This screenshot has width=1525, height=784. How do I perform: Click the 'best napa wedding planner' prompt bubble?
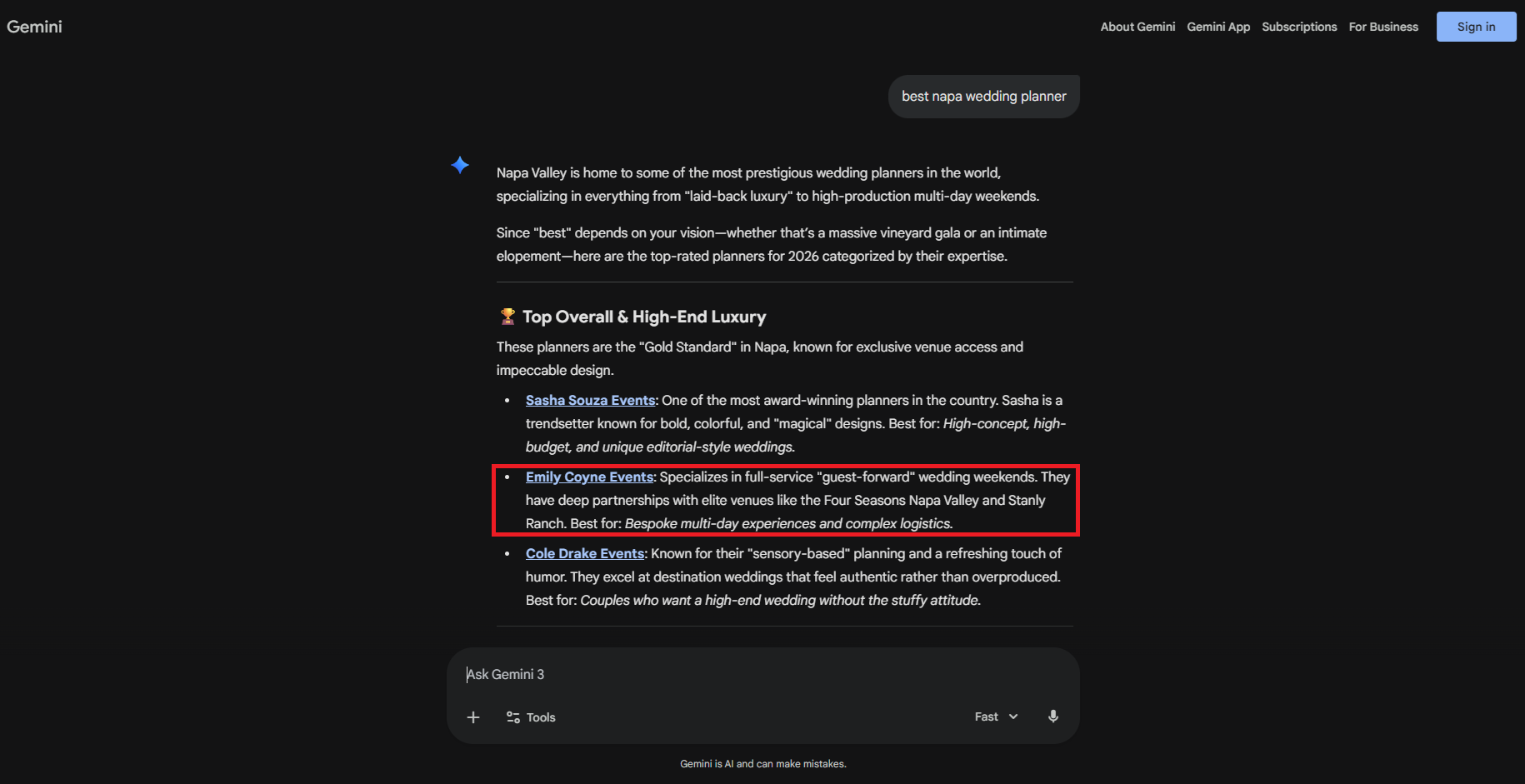(983, 97)
